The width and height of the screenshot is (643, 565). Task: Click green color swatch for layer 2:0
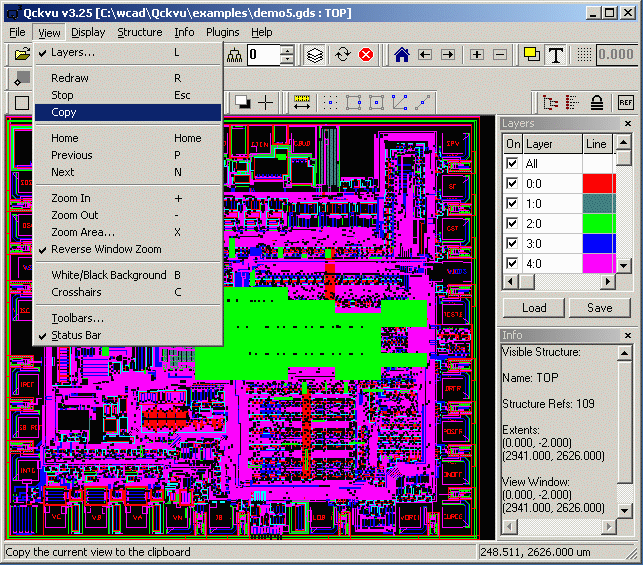point(599,223)
